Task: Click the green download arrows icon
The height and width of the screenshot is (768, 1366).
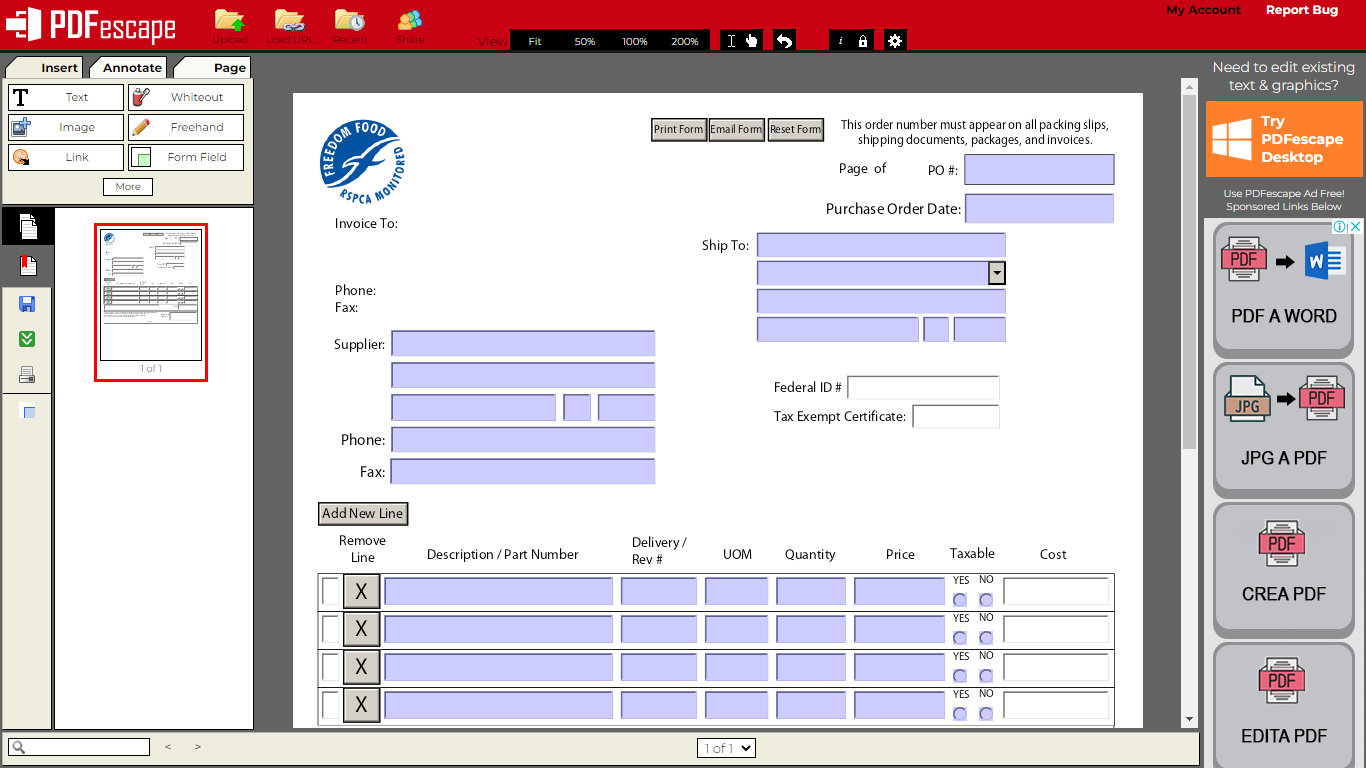Action: pos(28,339)
